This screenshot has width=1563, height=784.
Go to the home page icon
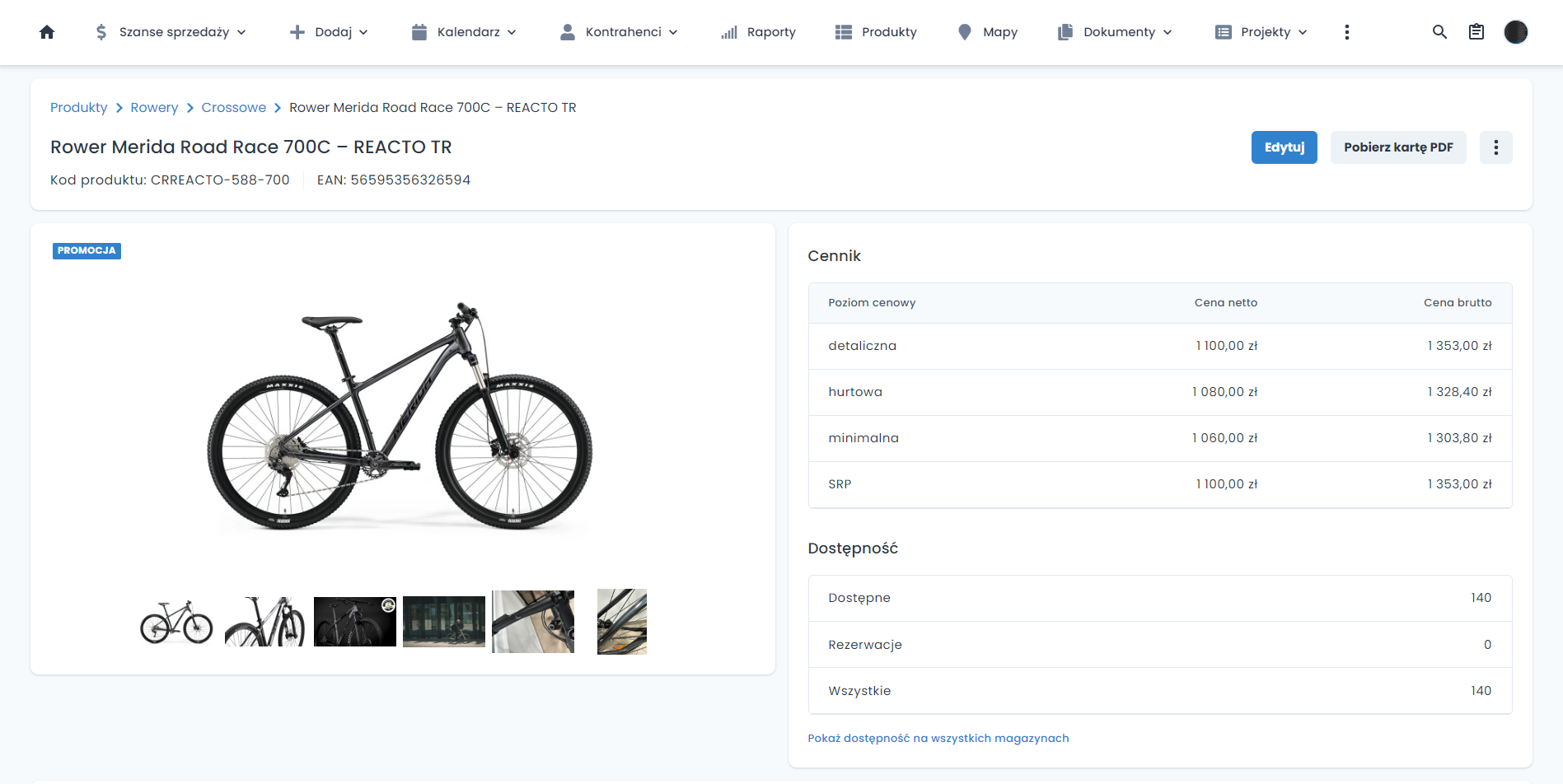pos(47,32)
